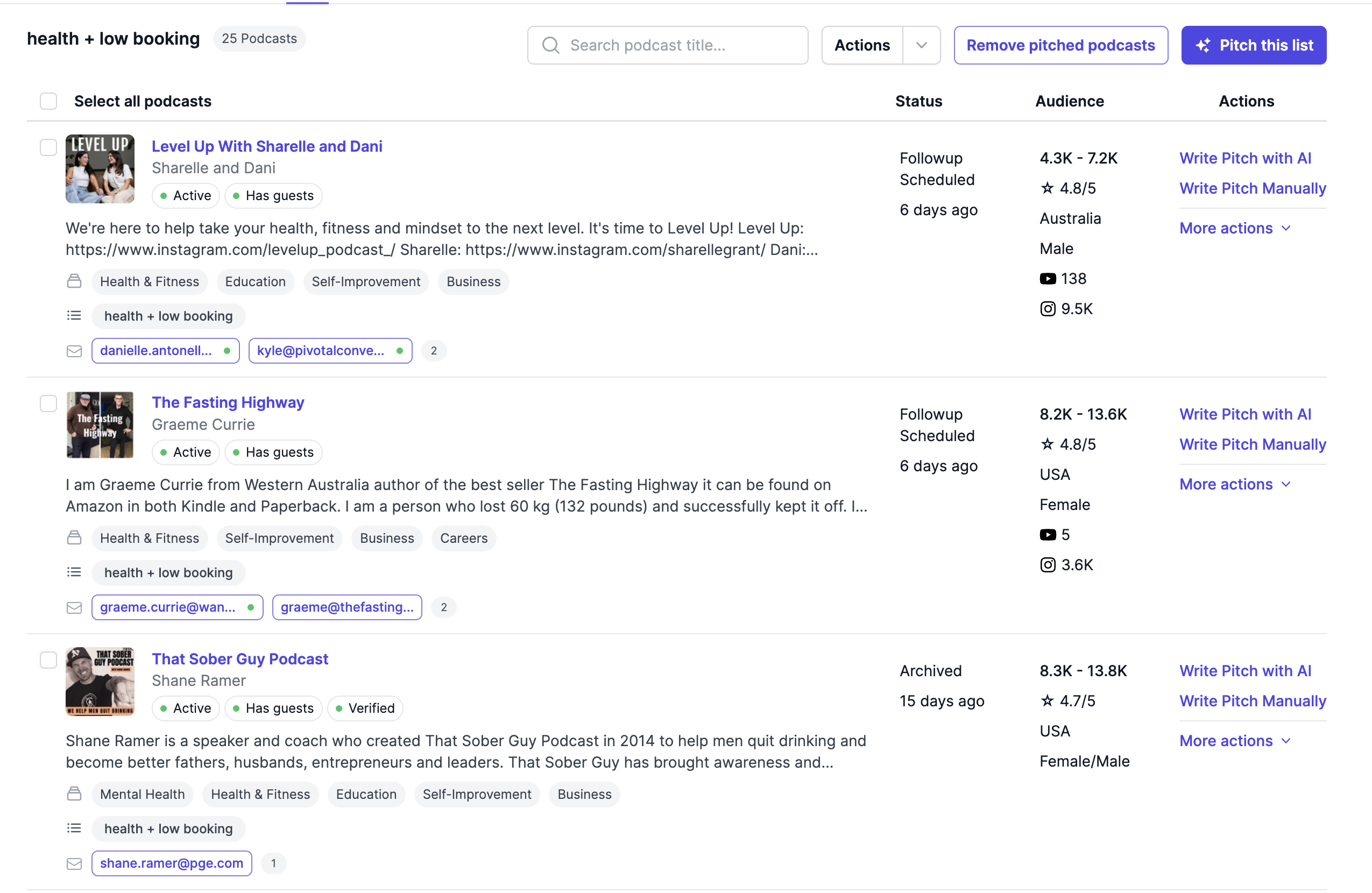The width and height of the screenshot is (1372, 893).
Task: Sort by the Audience column header
Action: (x=1070, y=101)
